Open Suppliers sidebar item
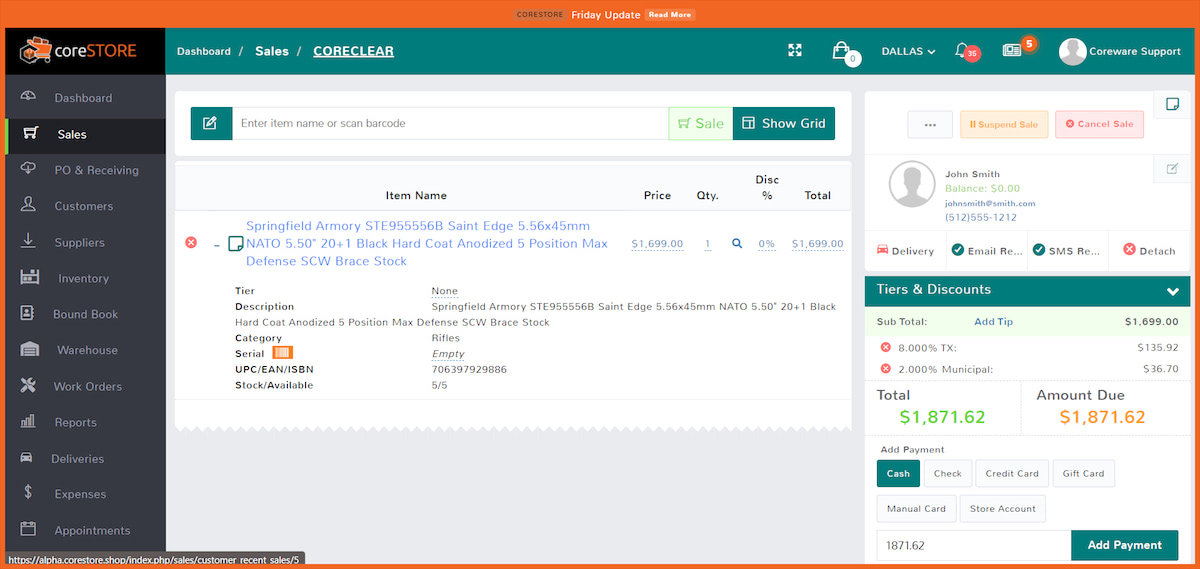This screenshot has height=569, width=1200. 79,242
